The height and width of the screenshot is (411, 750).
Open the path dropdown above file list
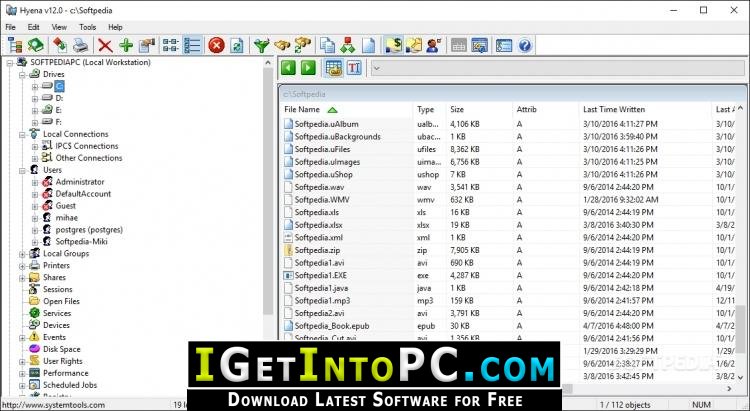[377, 68]
